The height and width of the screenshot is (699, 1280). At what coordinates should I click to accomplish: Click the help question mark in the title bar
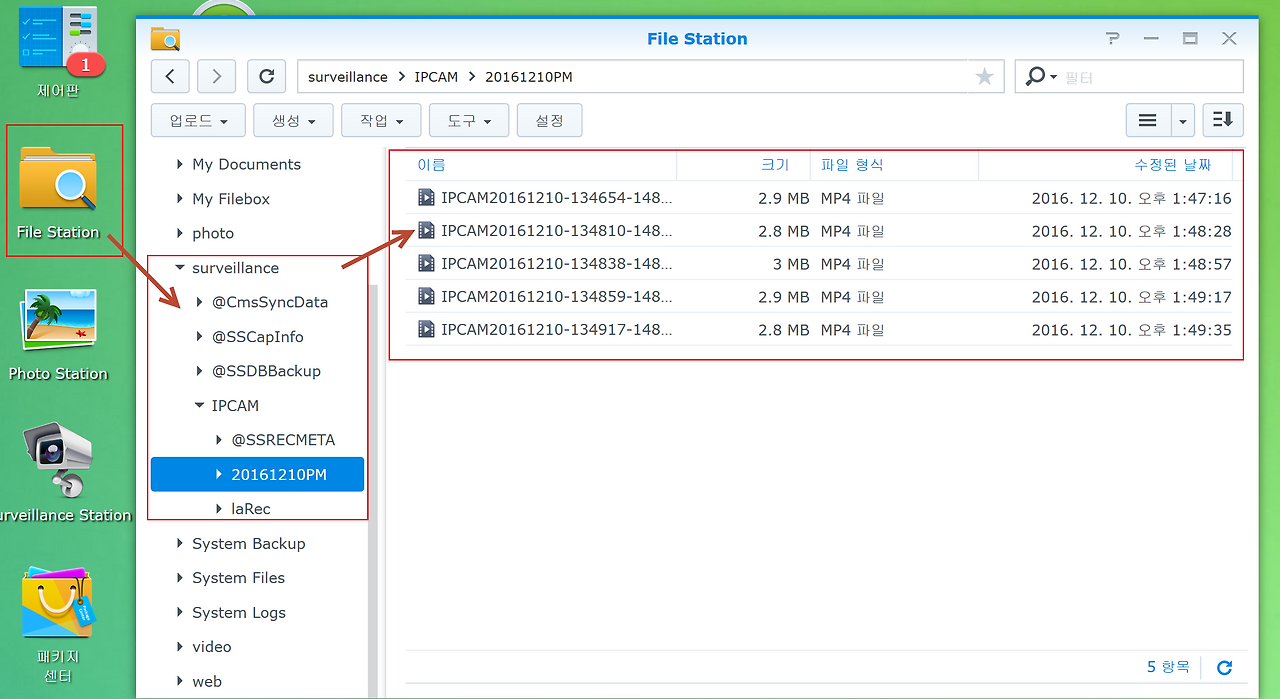tap(1113, 38)
